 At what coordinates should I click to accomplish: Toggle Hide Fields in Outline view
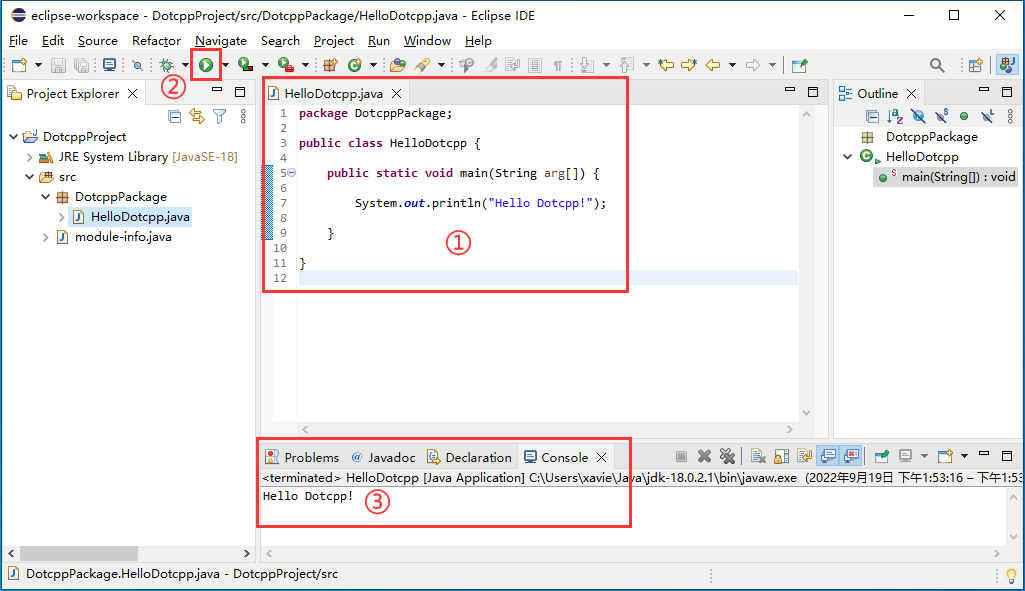pos(918,116)
